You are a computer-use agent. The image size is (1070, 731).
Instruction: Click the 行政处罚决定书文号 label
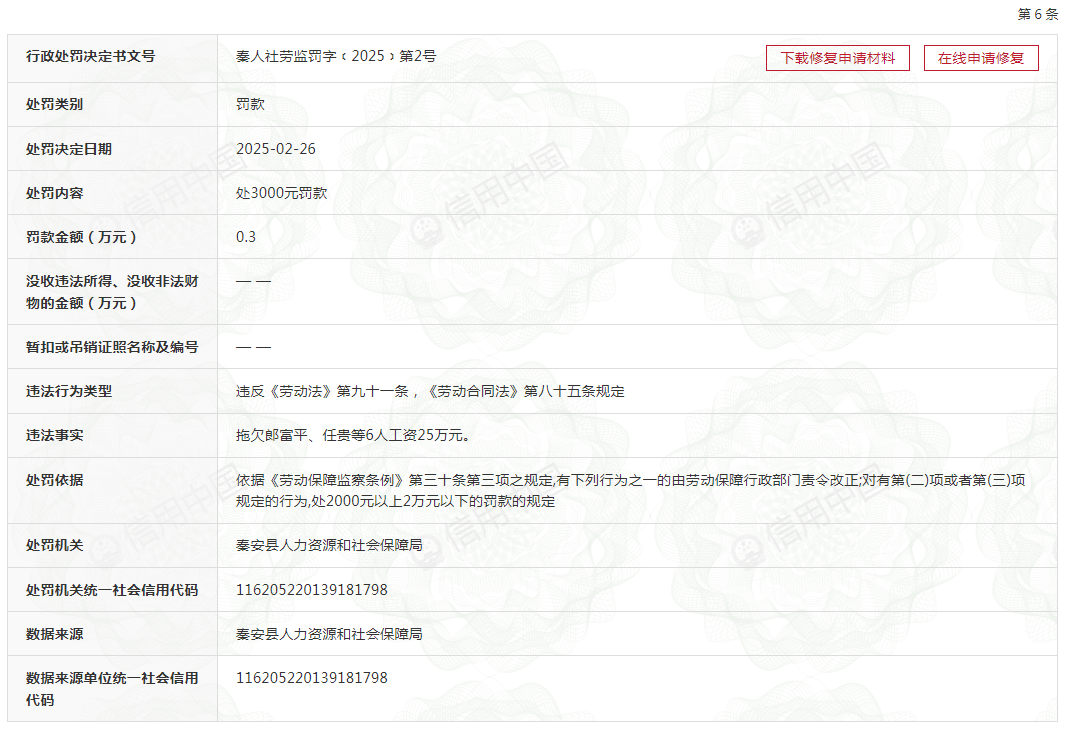click(x=90, y=56)
